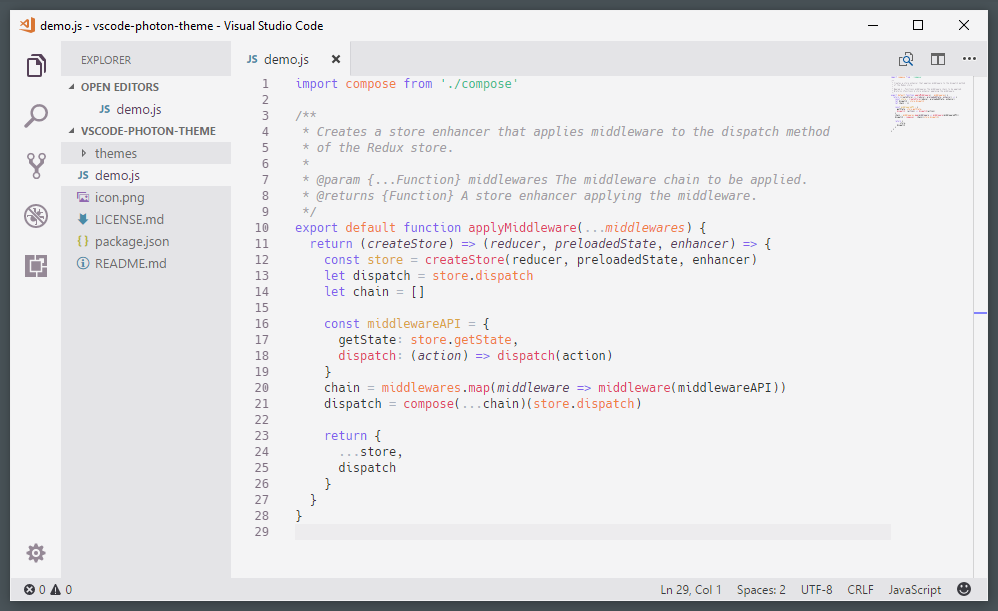This screenshot has width=998, height=611.
Task: Click the JS icon on the demo.js tab
Action: [252, 59]
